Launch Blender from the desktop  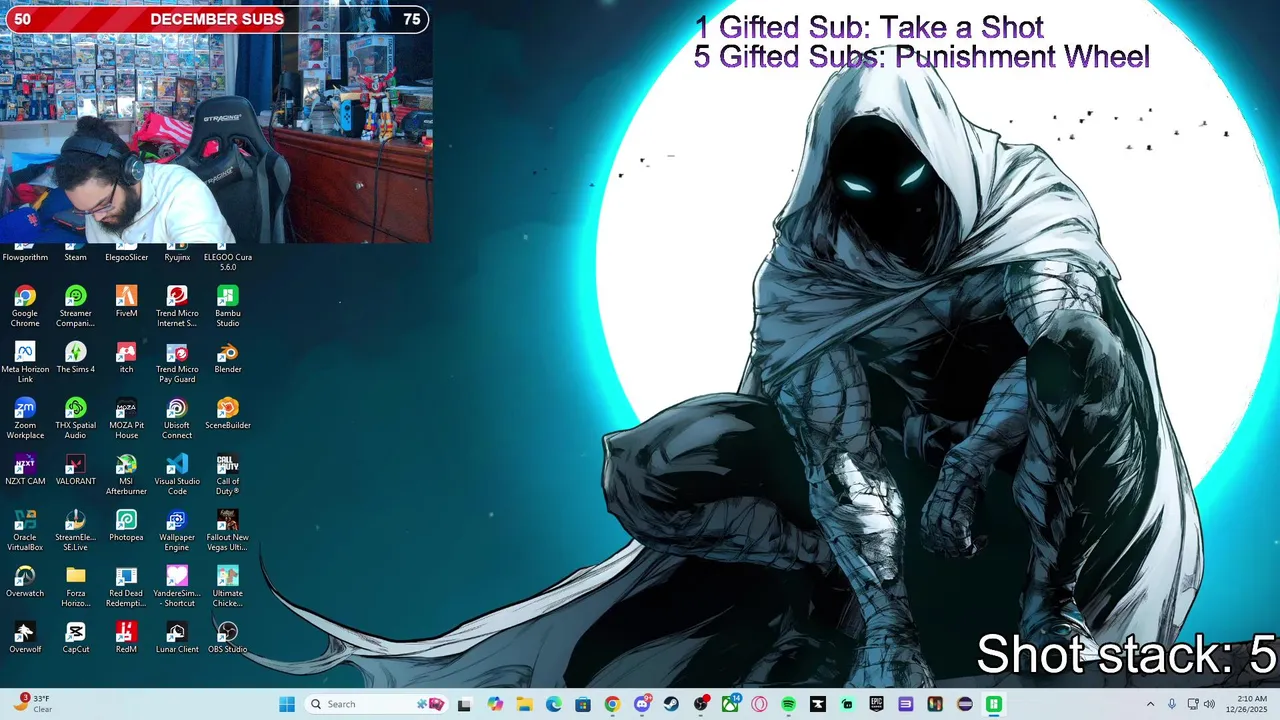(x=228, y=358)
